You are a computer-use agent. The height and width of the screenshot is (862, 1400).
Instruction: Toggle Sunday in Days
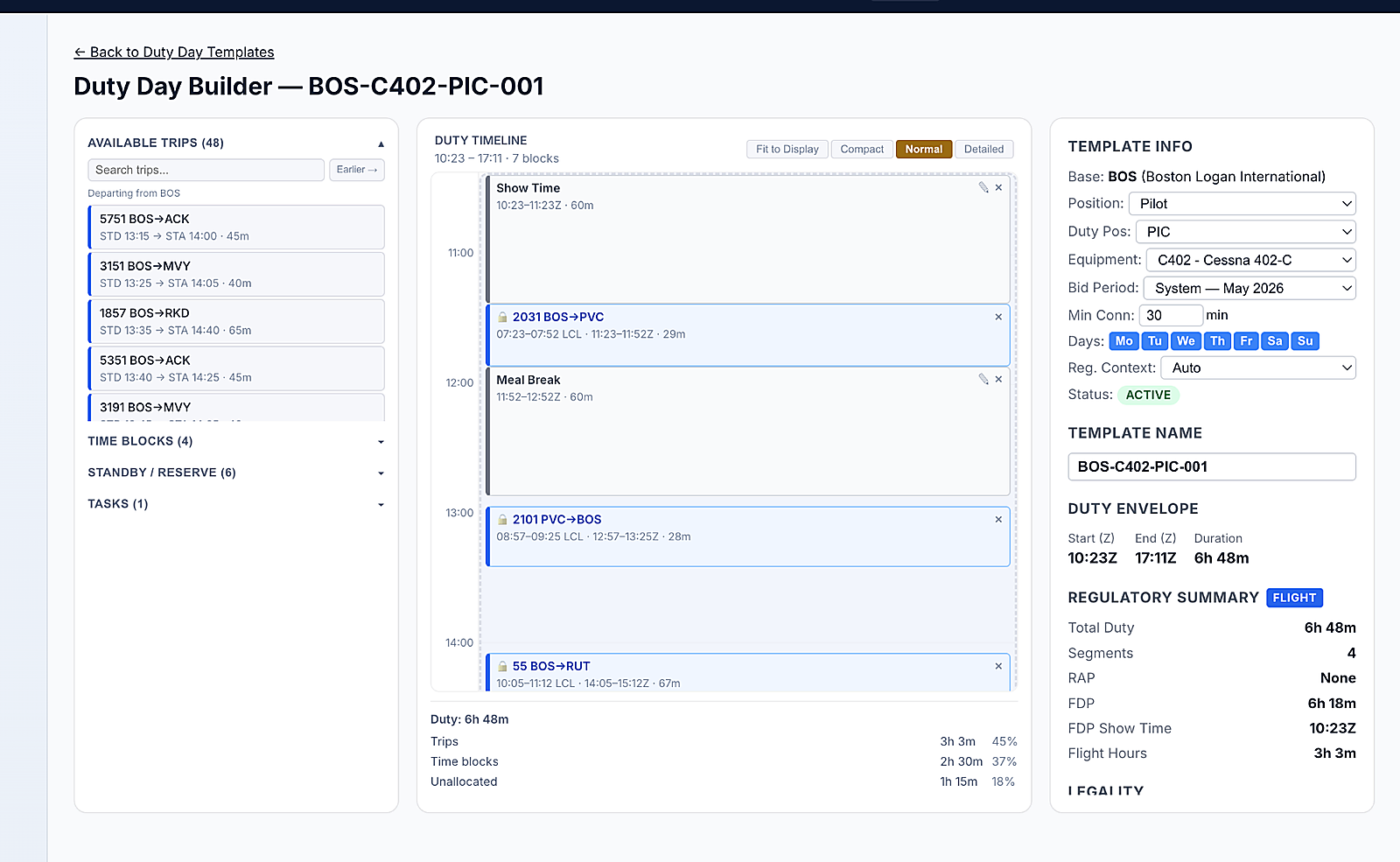click(x=1305, y=341)
